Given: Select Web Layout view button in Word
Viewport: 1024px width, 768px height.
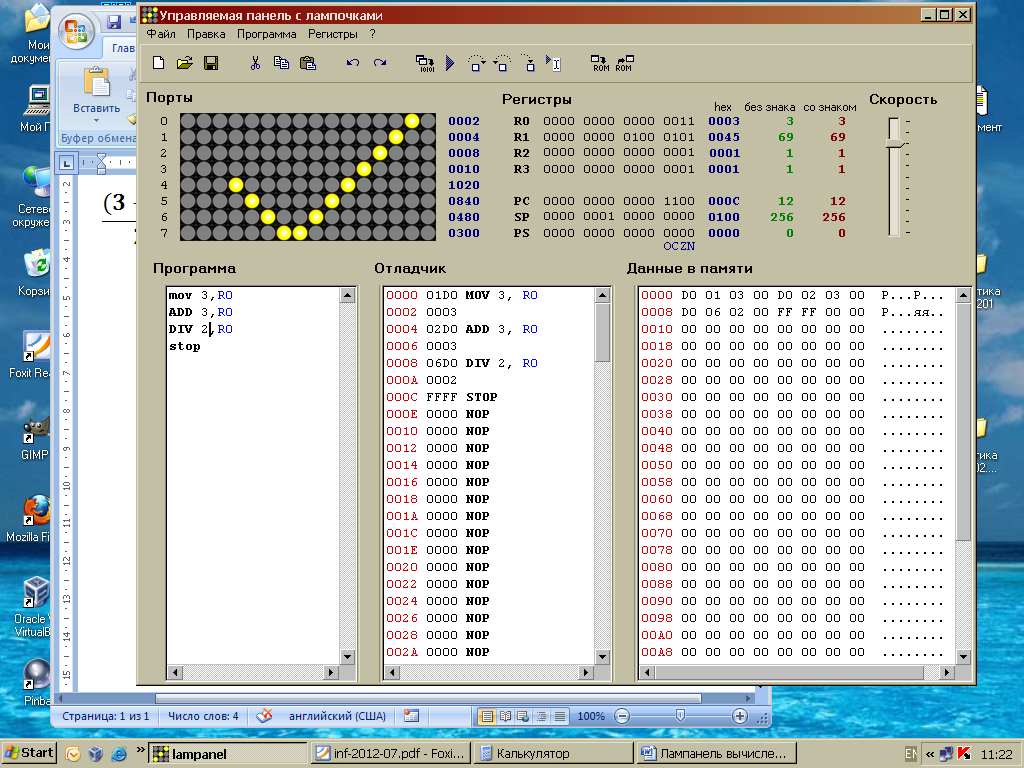Looking at the screenshot, I should [523, 716].
